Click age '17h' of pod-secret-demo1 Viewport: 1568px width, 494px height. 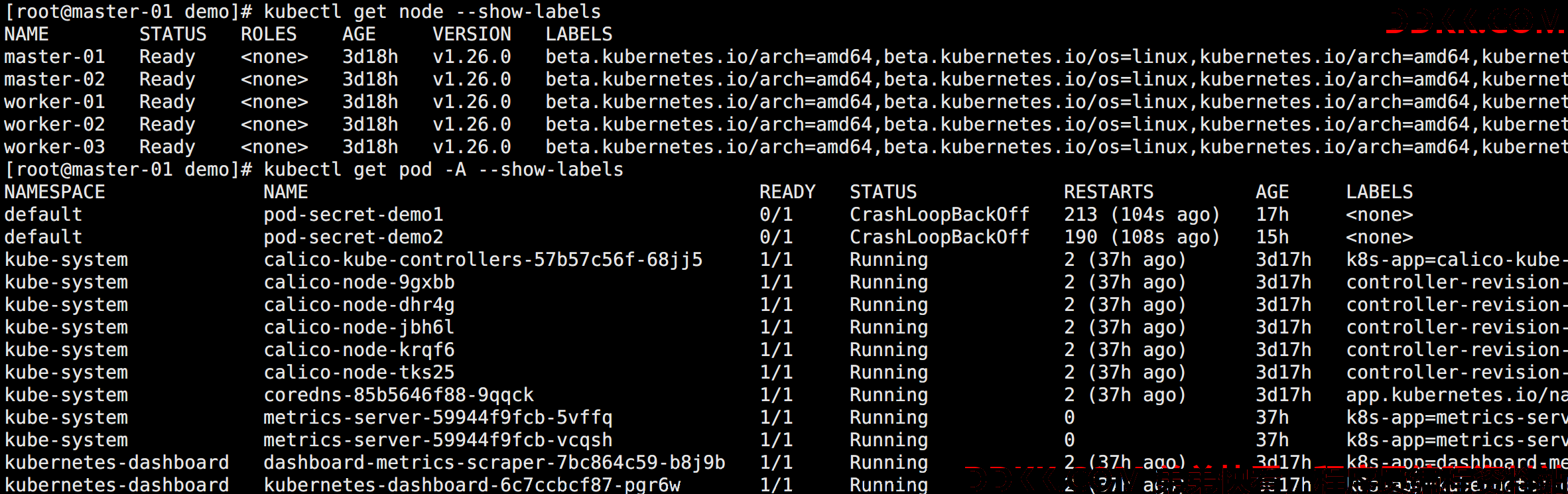click(1272, 215)
